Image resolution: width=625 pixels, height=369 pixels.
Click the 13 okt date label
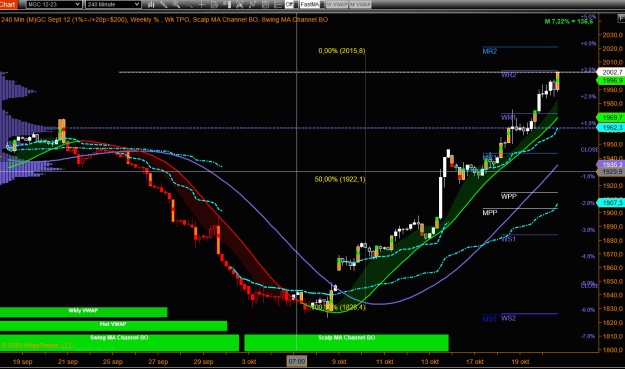(x=430, y=362)
